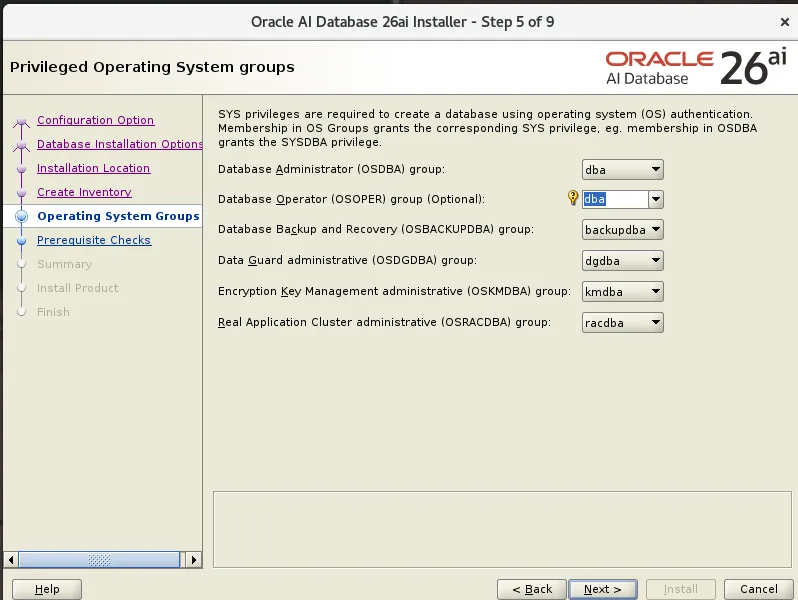Open the OSKMDBA group dropdown
Viewport: 798px width, 600px height.
tap(622, 292)
